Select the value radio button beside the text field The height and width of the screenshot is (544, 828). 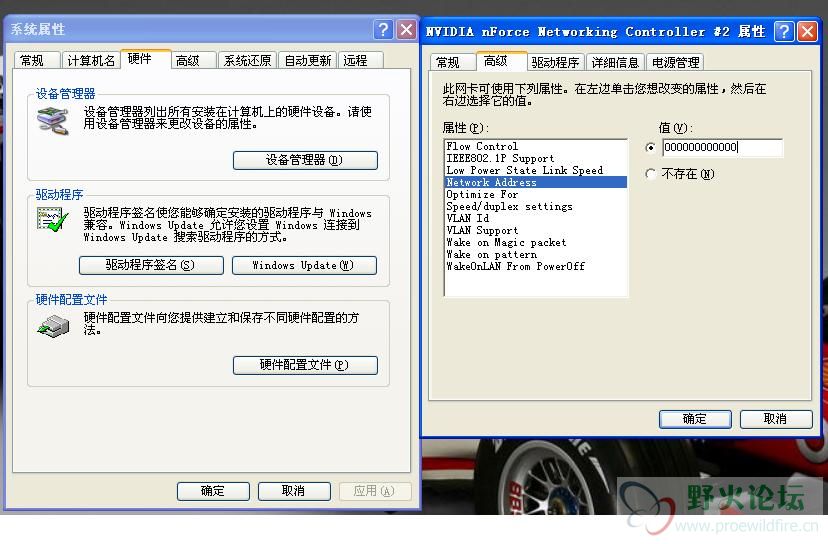pyautogui.click(x=651, y=147)
